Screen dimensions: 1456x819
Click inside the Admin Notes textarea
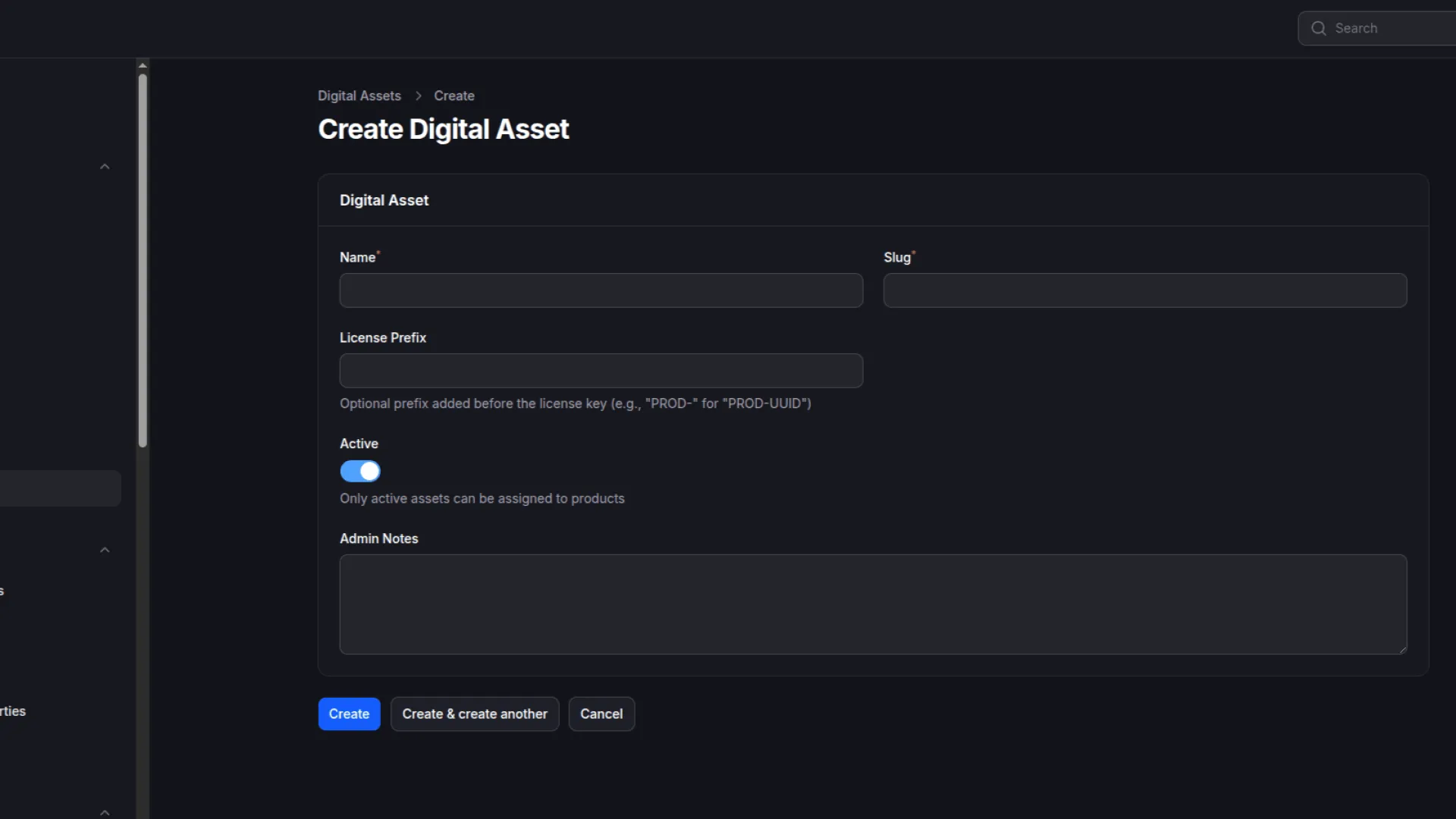[872, 604]
